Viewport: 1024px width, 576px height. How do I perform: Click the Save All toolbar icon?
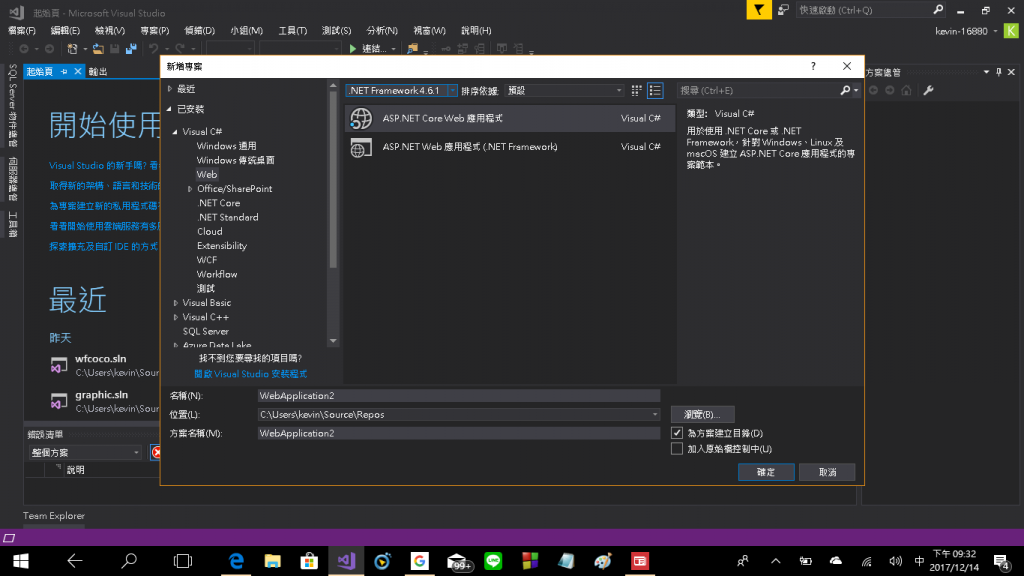pos(131,48)
